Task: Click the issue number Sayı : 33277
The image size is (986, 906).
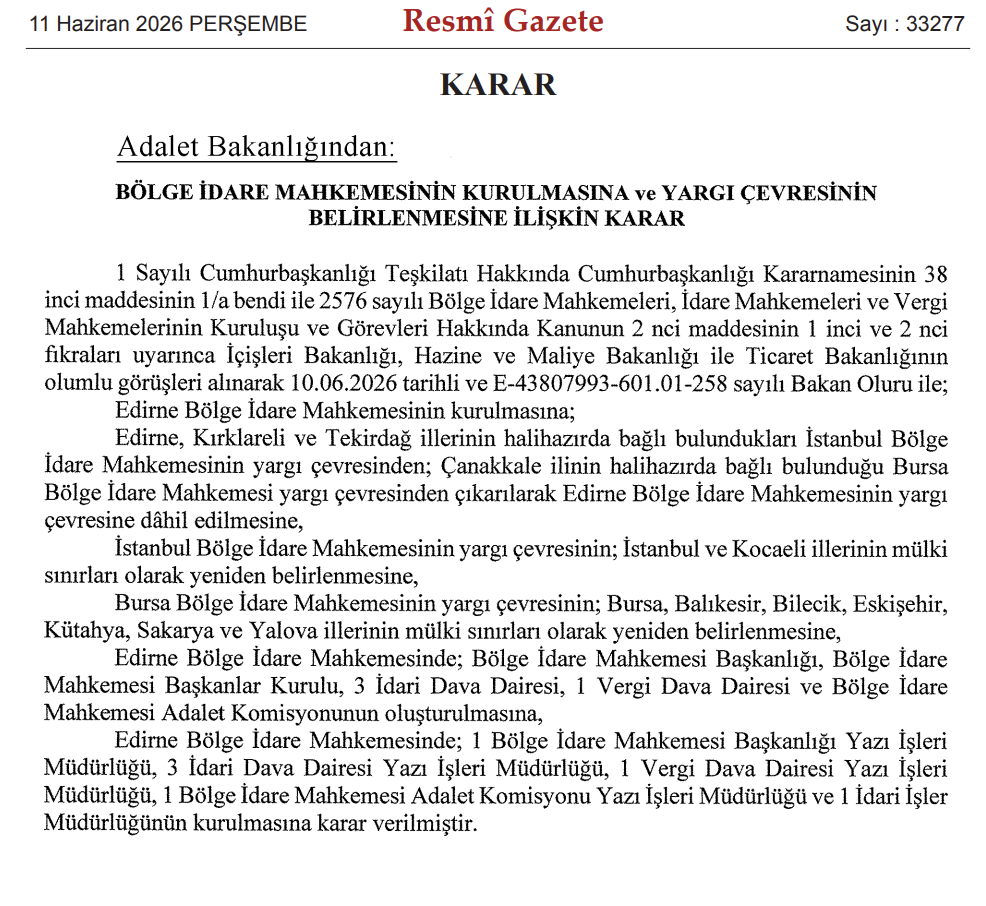Action: point(905,24)
